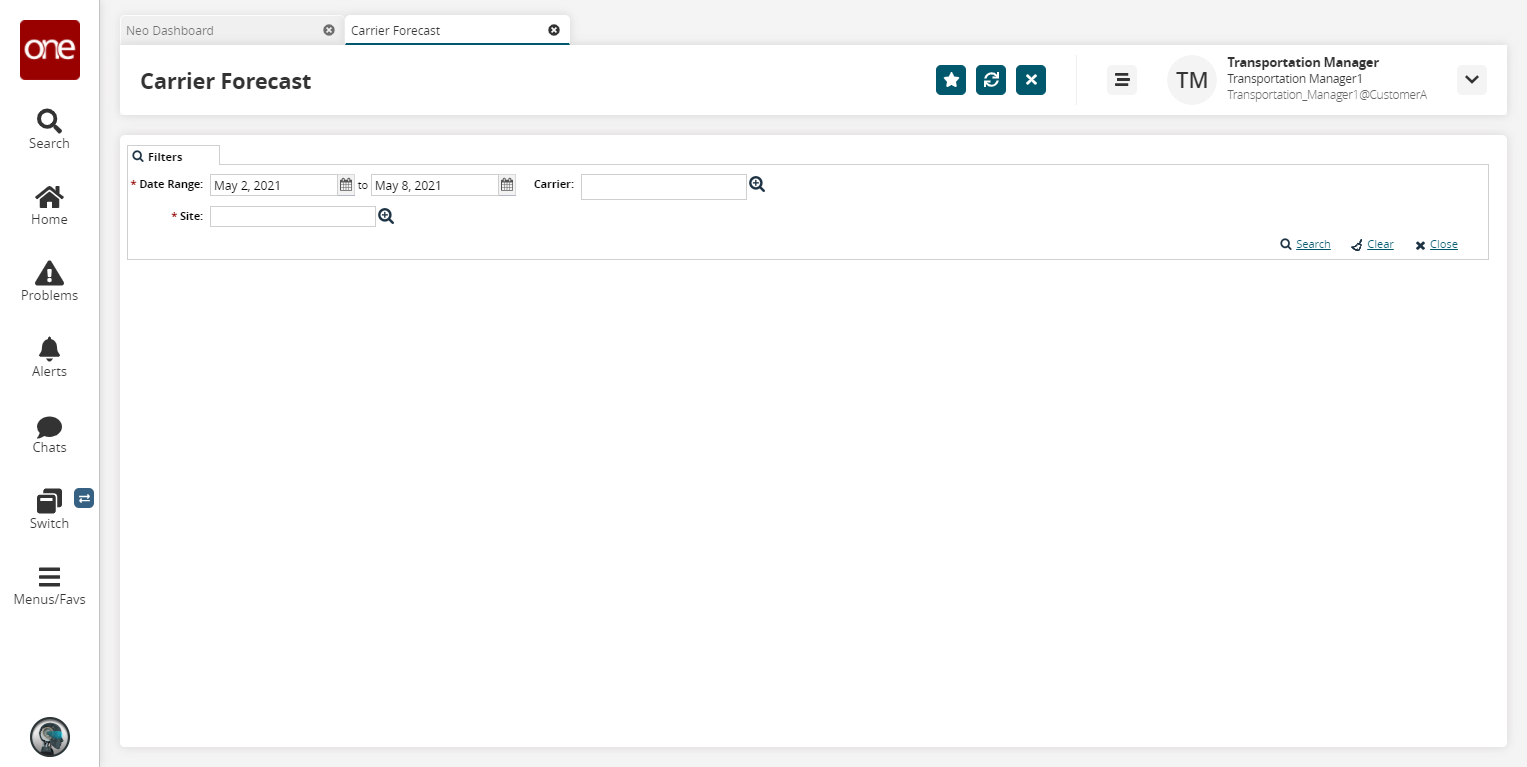1527x767 pixels.
Task: Click the Search link in filters
Action: coord(1313,244)
